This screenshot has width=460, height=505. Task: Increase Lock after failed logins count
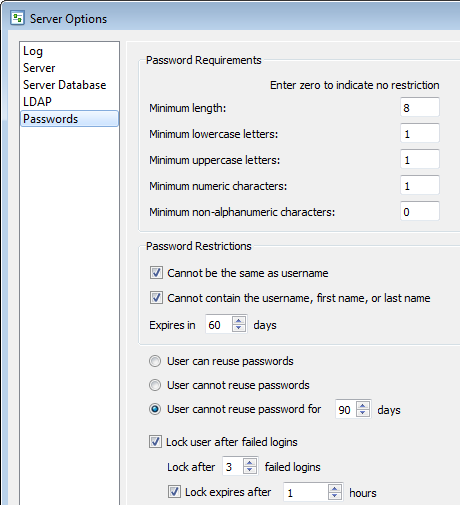pos(250,462)
